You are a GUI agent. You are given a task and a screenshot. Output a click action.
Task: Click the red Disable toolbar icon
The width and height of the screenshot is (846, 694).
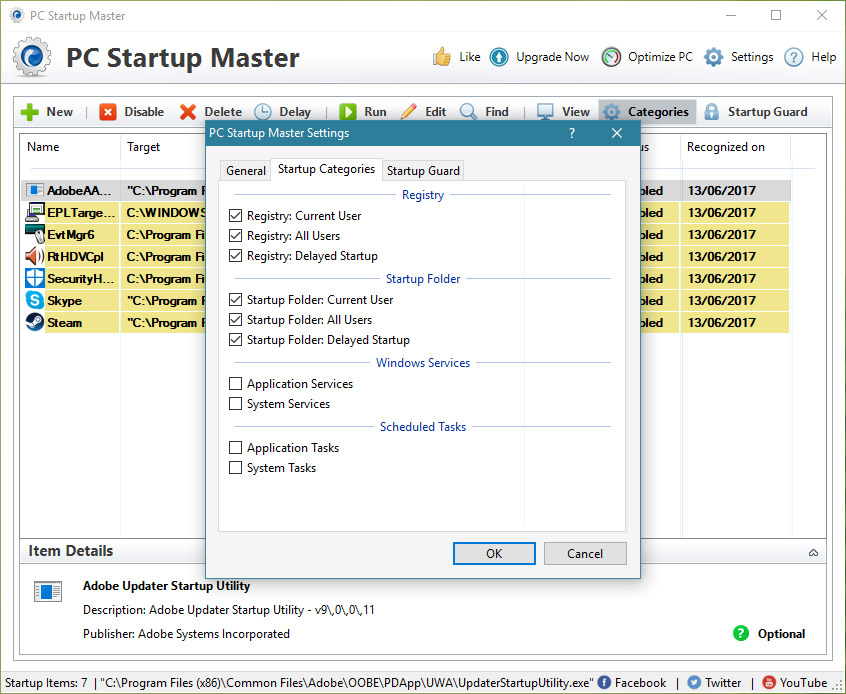108,112
